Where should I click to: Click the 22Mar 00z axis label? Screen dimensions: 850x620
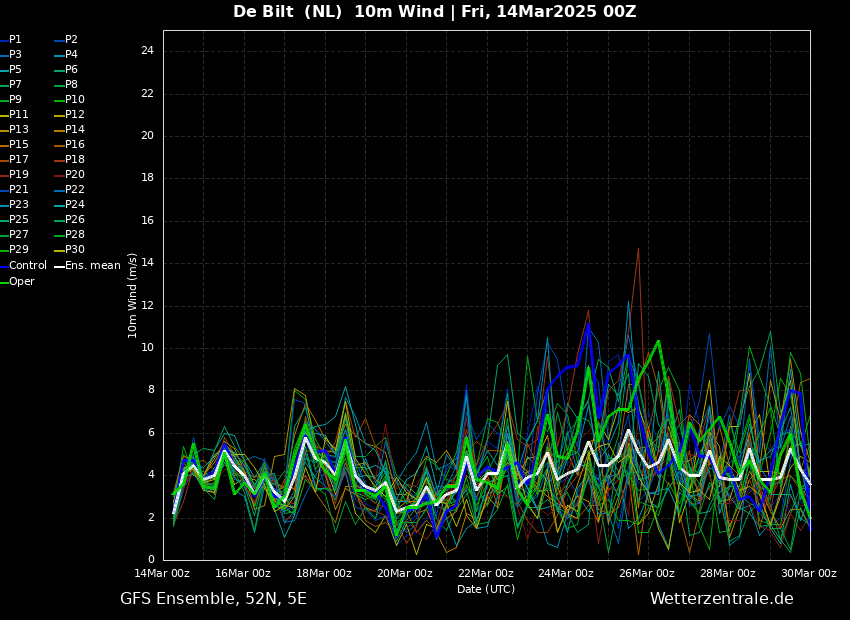(486, 573)
